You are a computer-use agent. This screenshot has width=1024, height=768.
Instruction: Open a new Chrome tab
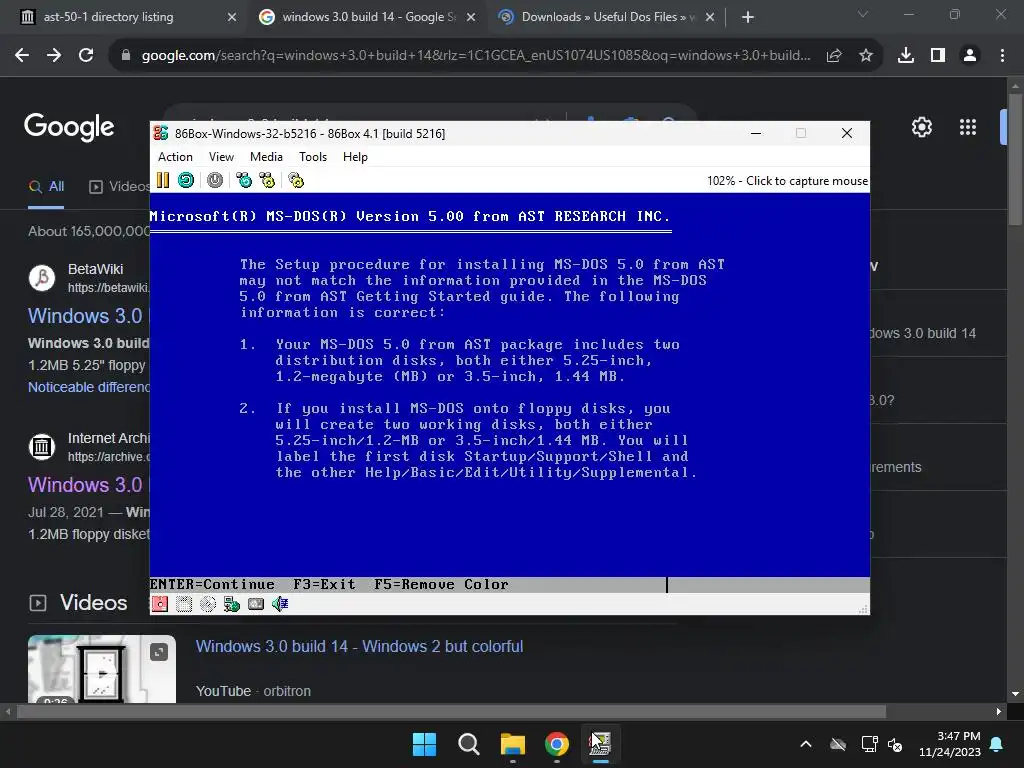[748, 17]
